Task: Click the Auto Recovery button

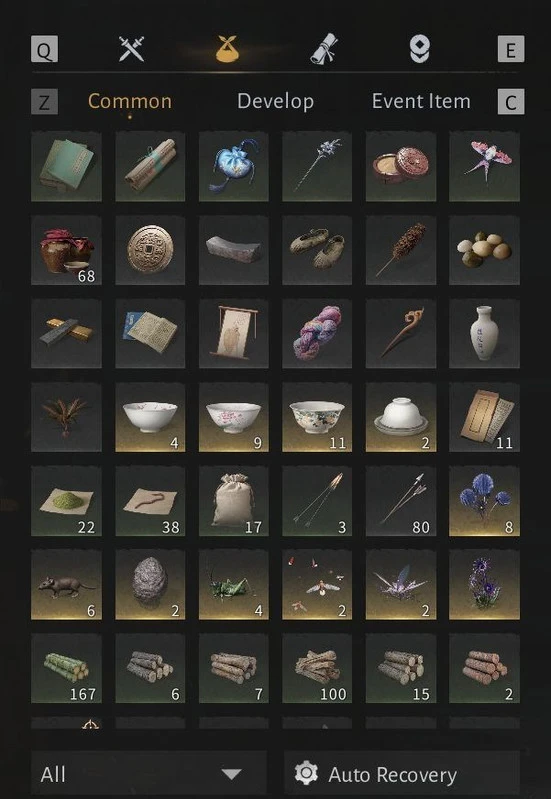Action: coord(402,774)
